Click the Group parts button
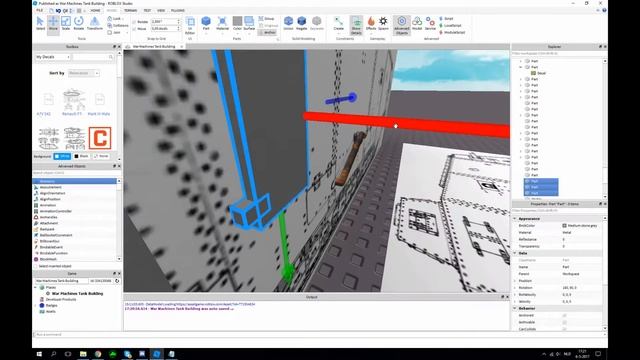640x360 pixels. 267,19
